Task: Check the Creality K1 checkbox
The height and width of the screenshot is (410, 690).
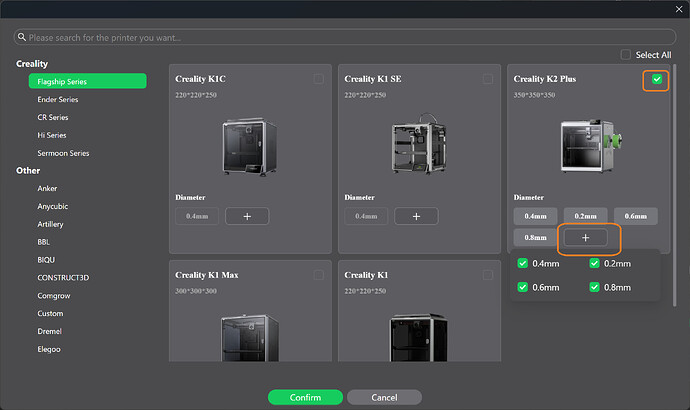Action: (x=488, y=275)
